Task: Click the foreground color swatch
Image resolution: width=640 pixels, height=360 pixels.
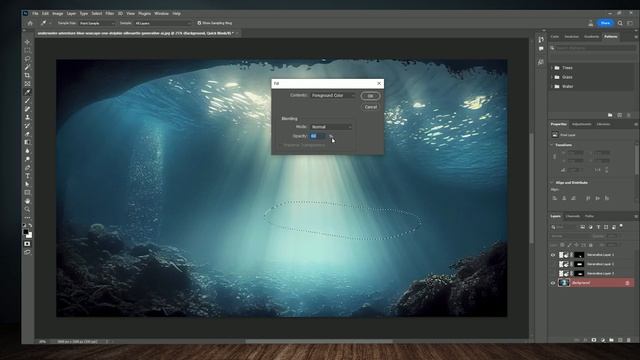Action: (x=26, y=232)
